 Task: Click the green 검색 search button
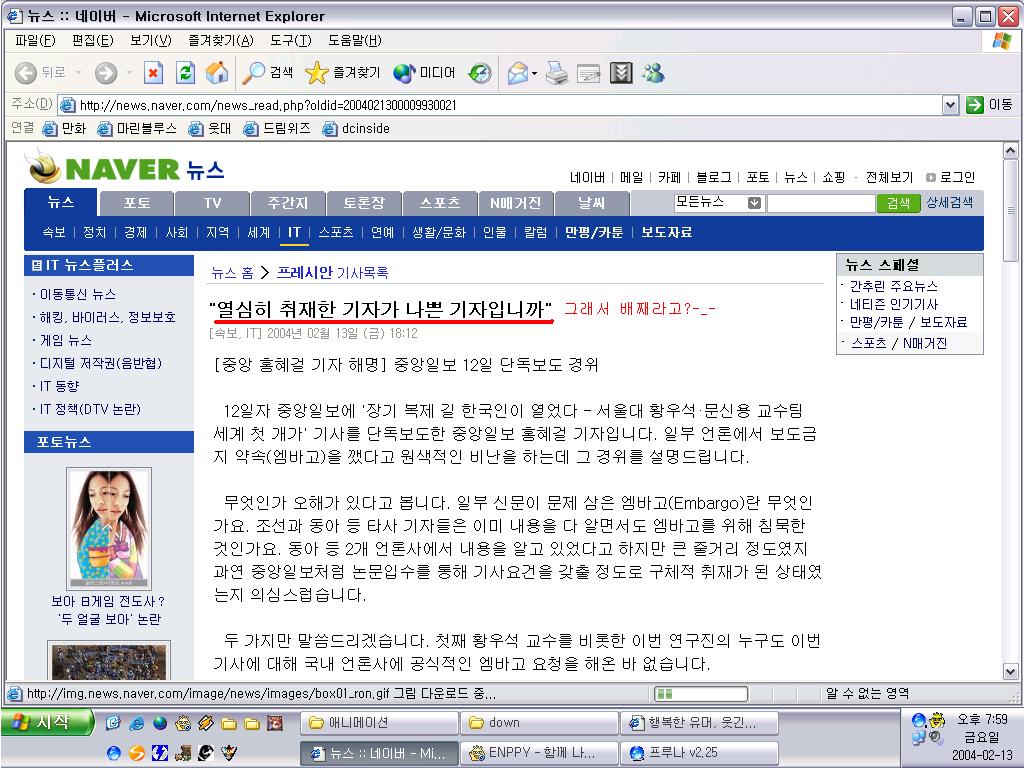898,203
